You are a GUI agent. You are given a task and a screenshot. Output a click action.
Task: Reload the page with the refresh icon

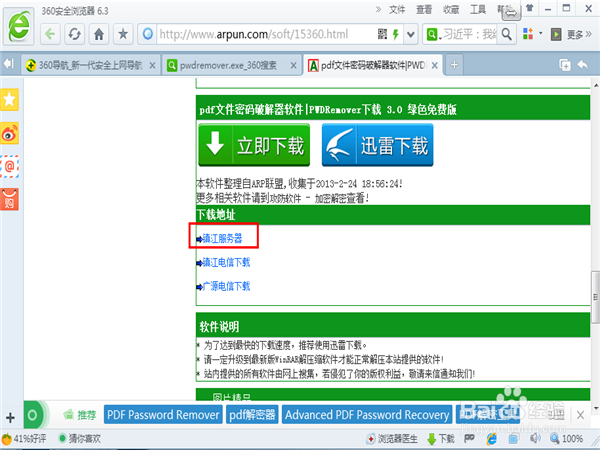75,34
